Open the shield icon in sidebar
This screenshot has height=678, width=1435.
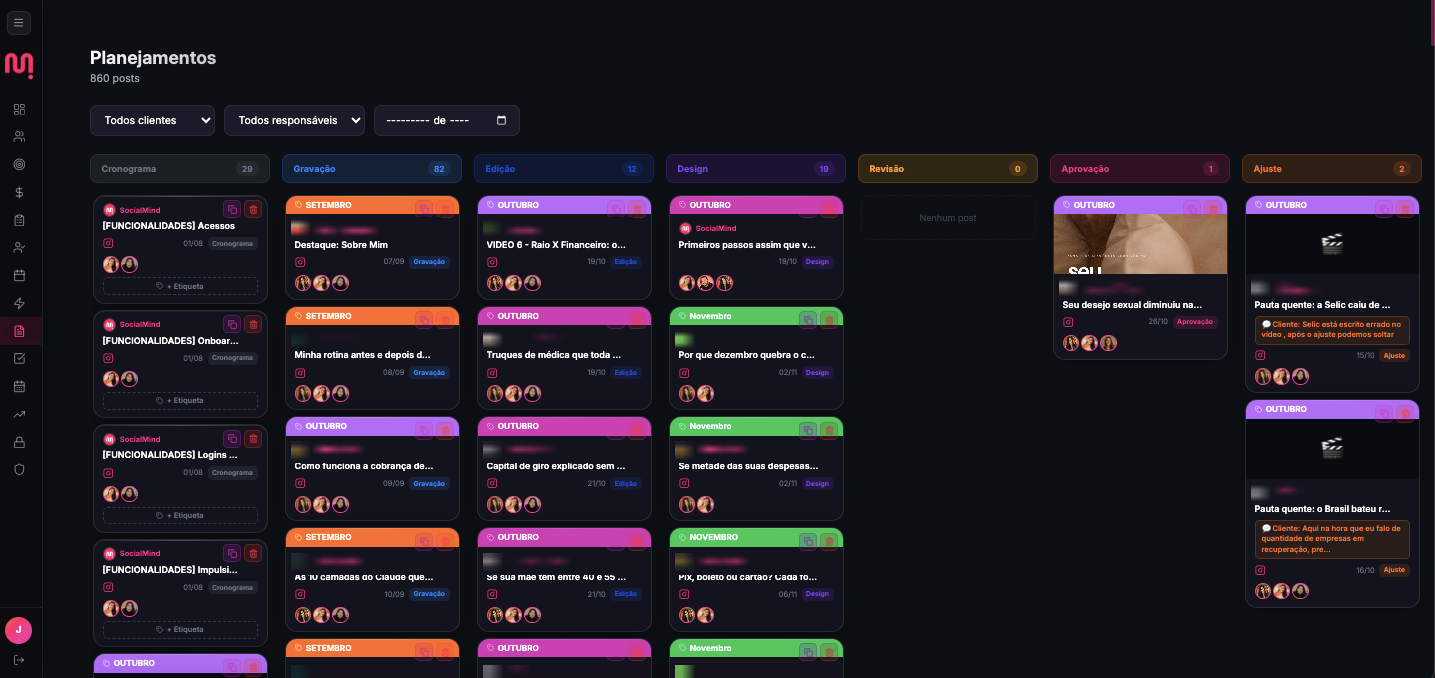pyautogui.click(x=19, y=469)
